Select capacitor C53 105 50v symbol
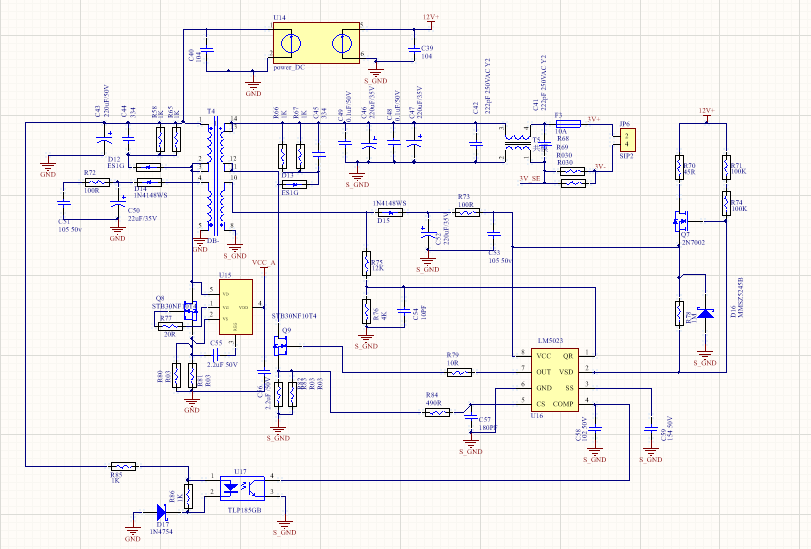This screenshot has height=549, width=811. click(494, 234)
